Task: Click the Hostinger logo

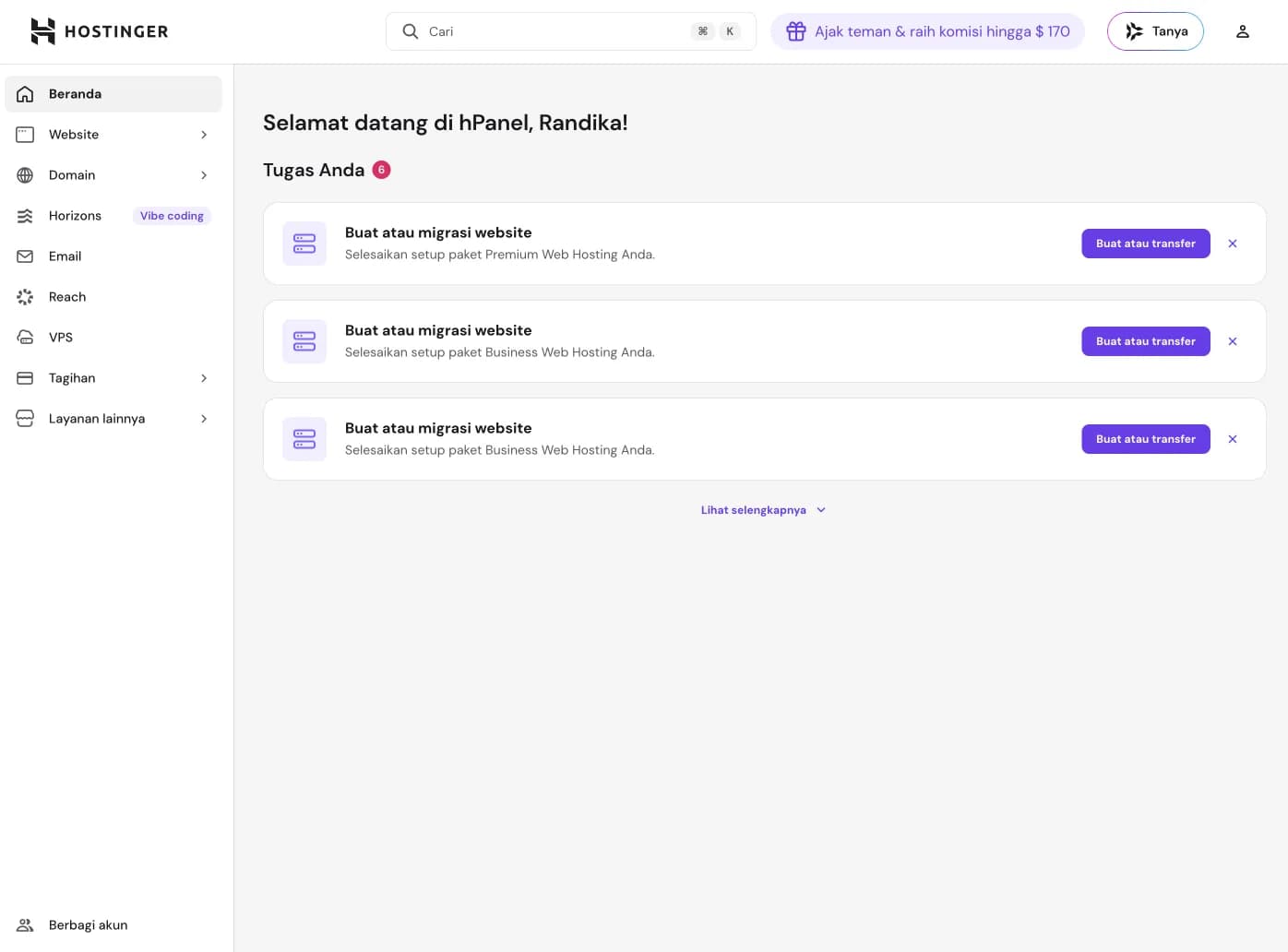Action: [99, 31]
